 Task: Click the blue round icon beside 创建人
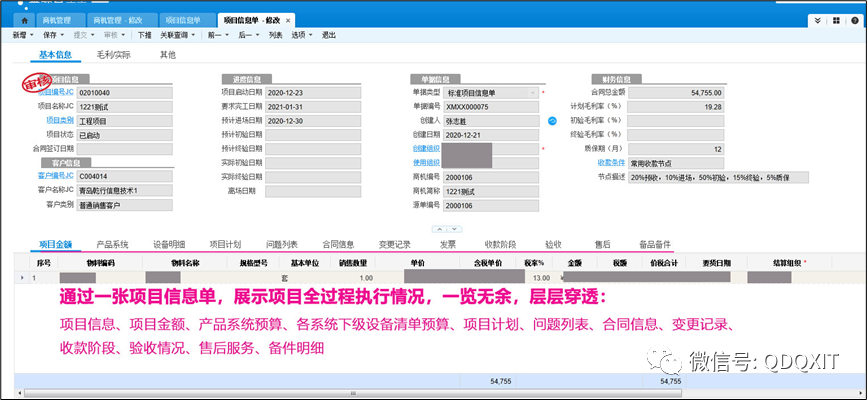pos(551,121)
